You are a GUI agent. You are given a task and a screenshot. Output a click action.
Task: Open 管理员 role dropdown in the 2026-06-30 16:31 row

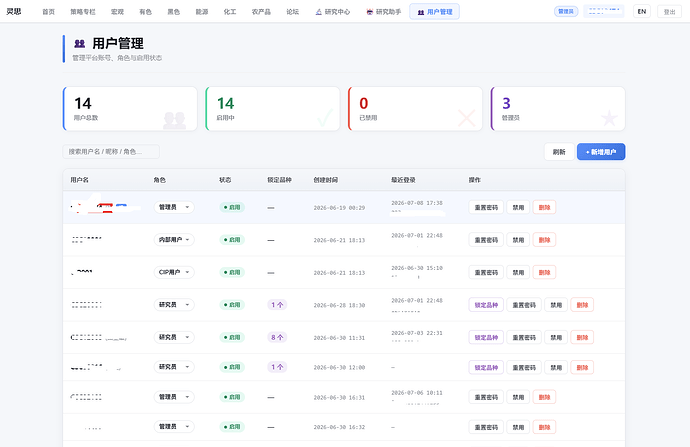pyautogui.click(x=174, y=397)
